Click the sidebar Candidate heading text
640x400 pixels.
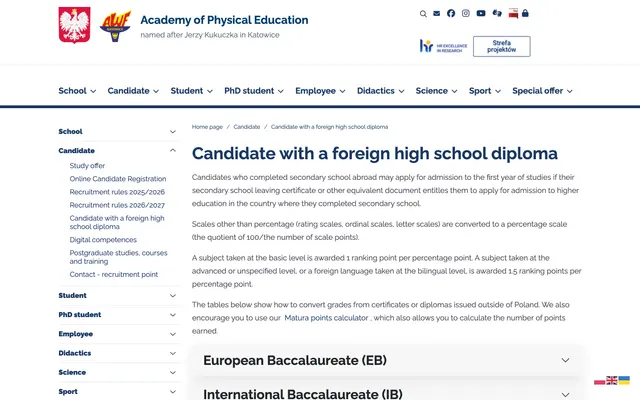tap(76, 151)
